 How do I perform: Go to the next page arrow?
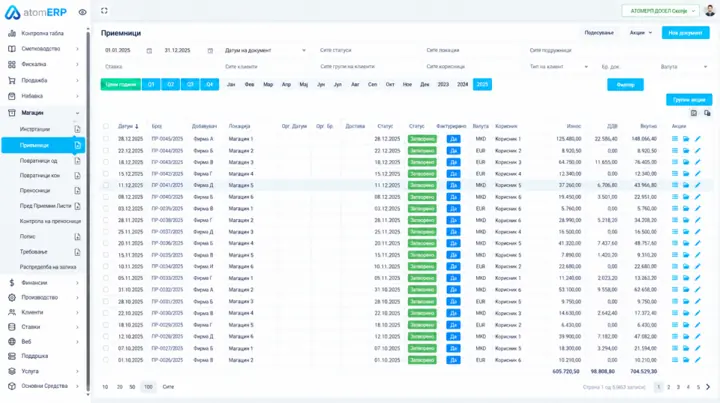coord(708,387)
